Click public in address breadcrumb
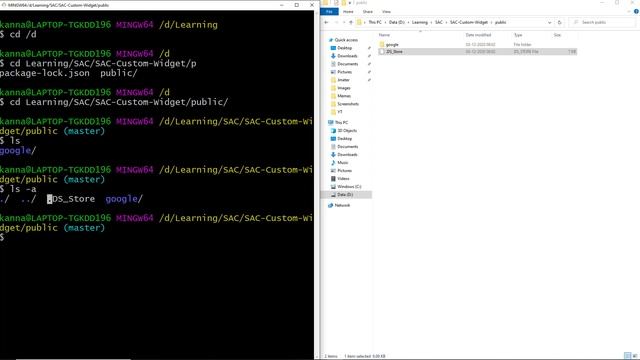640x360 pixels. [x=500, y=22]
